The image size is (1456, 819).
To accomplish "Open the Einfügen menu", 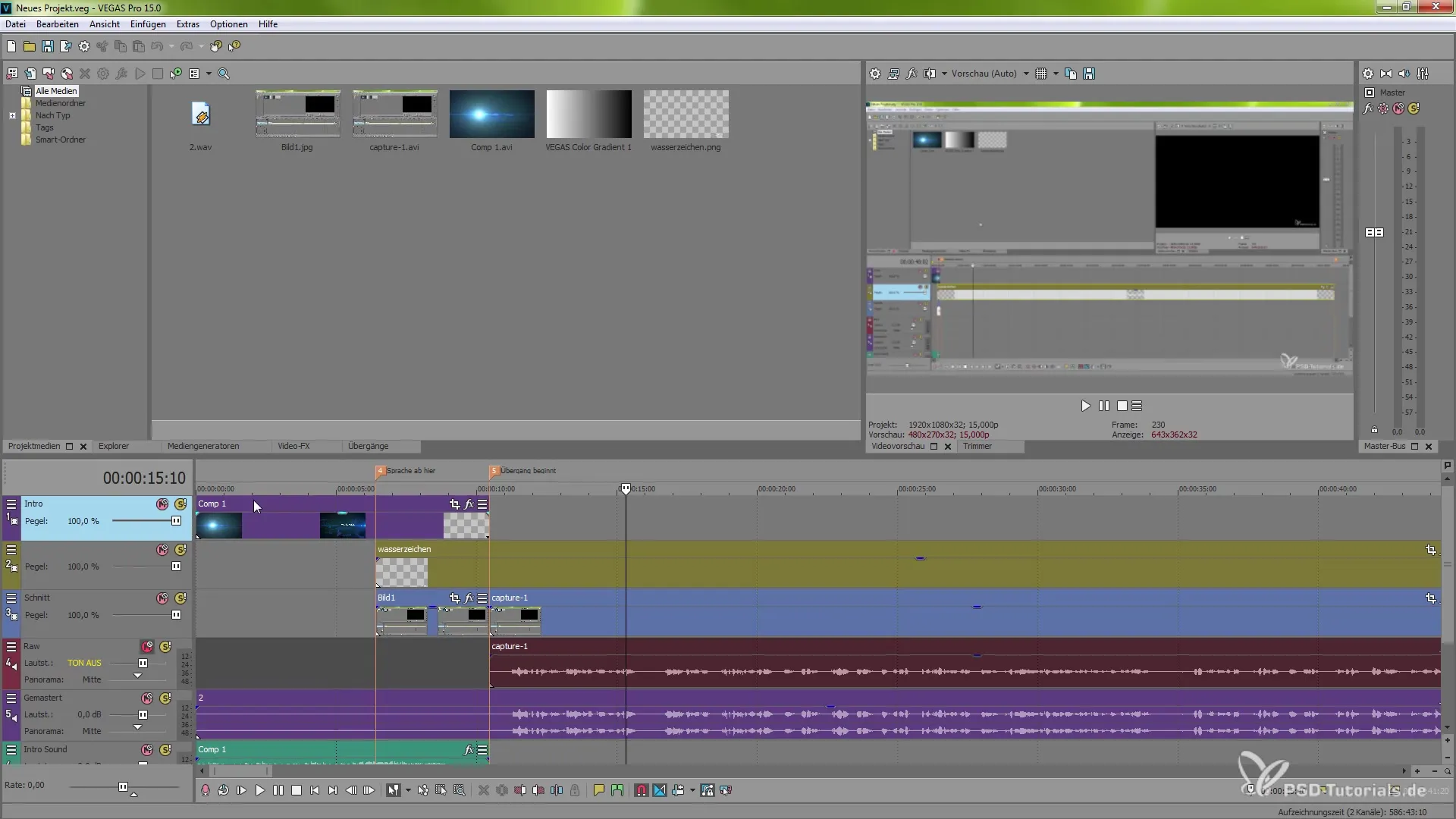I will pyautogui.click(x=148, y=24).
